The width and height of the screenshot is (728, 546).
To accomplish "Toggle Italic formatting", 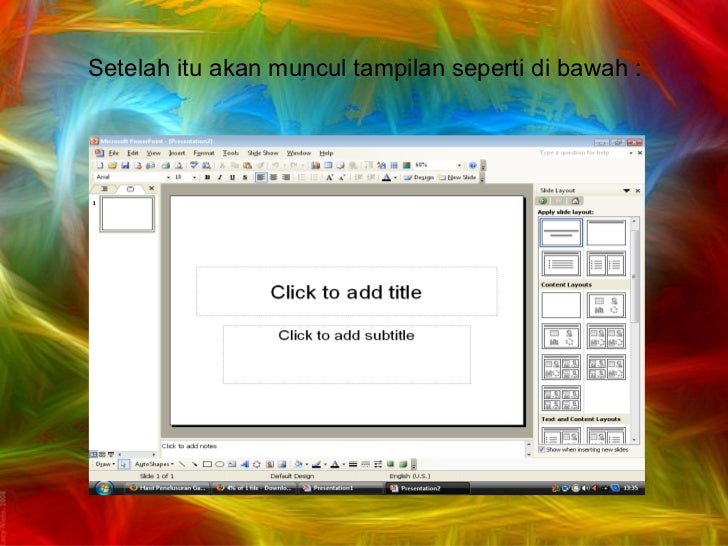I will click(x=220, y=177).
